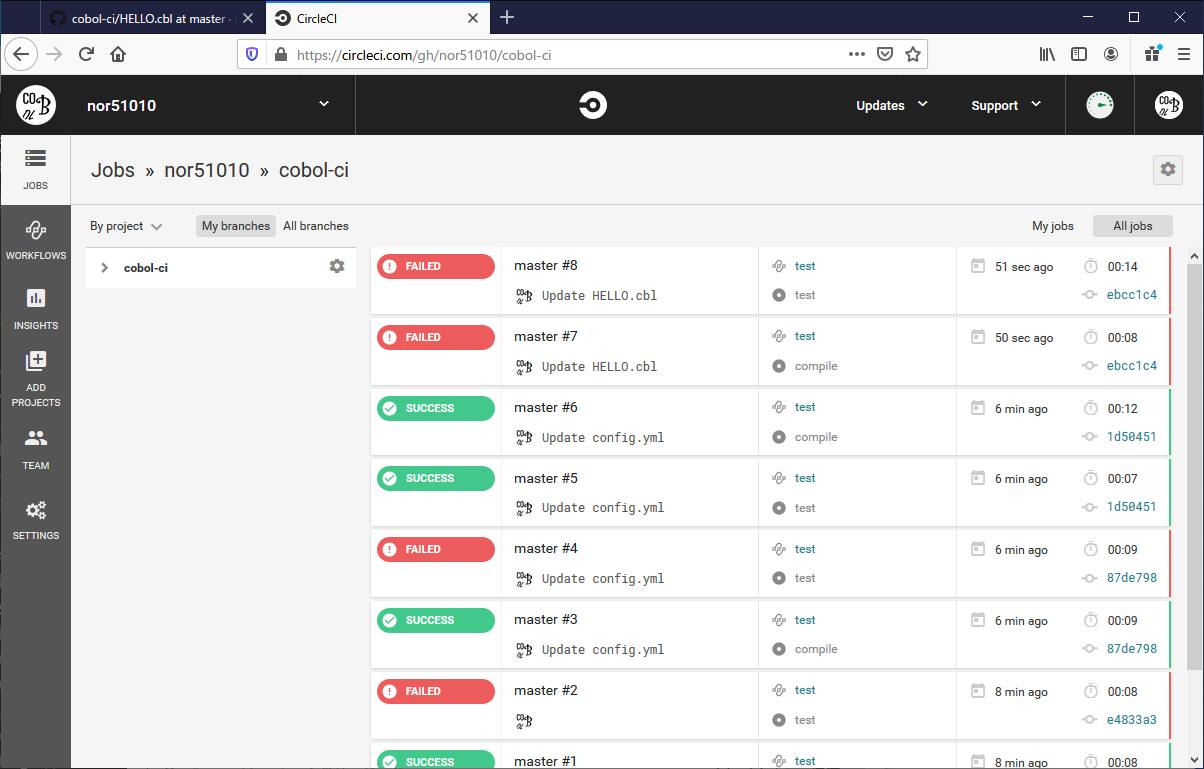Open the master #2 job
This screenshot has width=1204, height=769.
pyautogui.click(x=546, y=690)
